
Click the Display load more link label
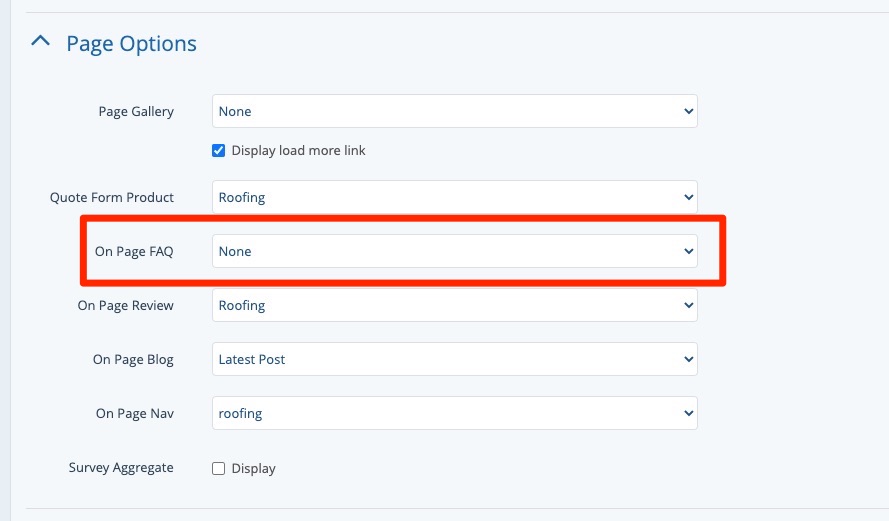point(298,151)
